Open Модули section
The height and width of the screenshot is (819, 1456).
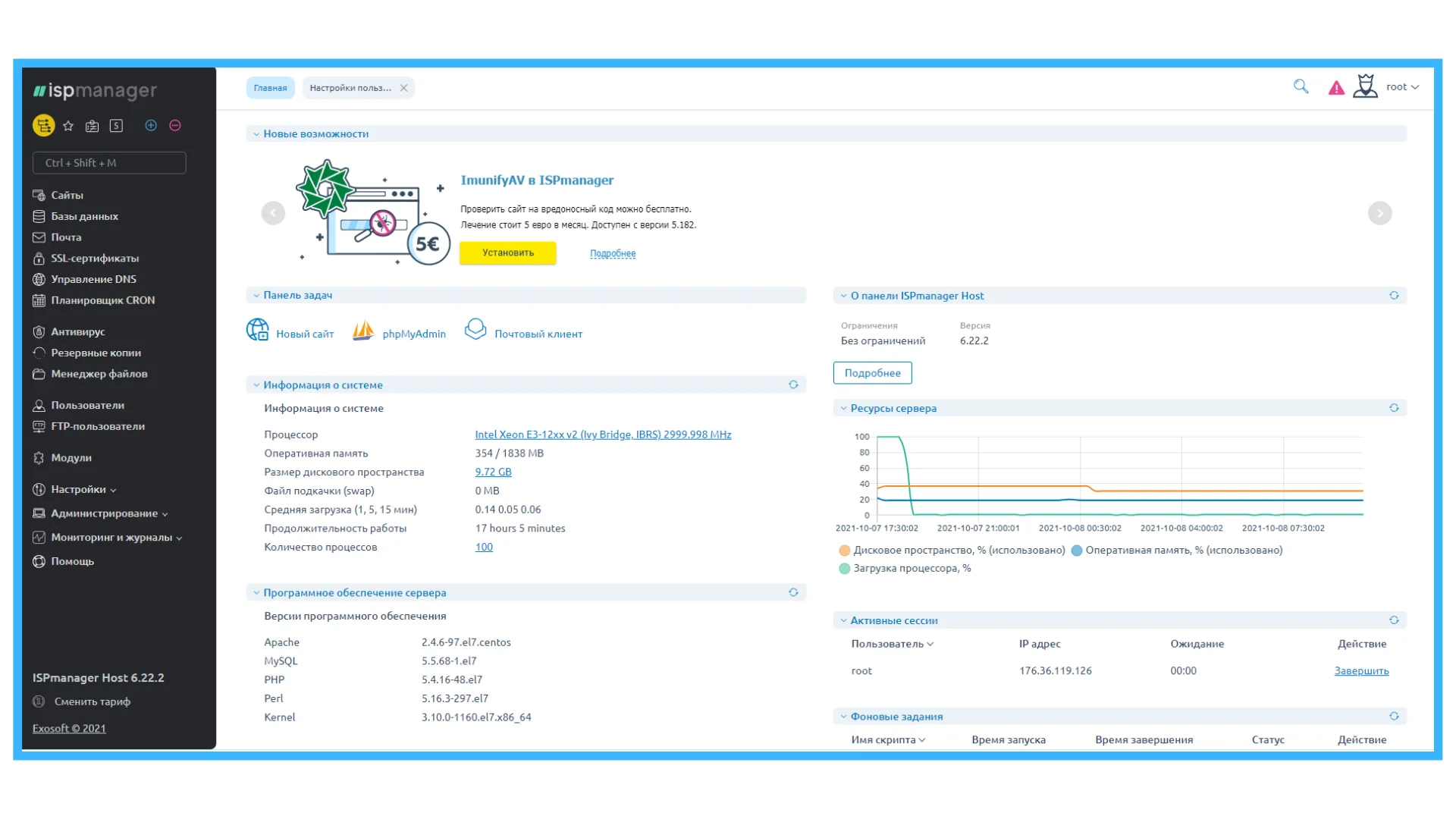(62, 458)
